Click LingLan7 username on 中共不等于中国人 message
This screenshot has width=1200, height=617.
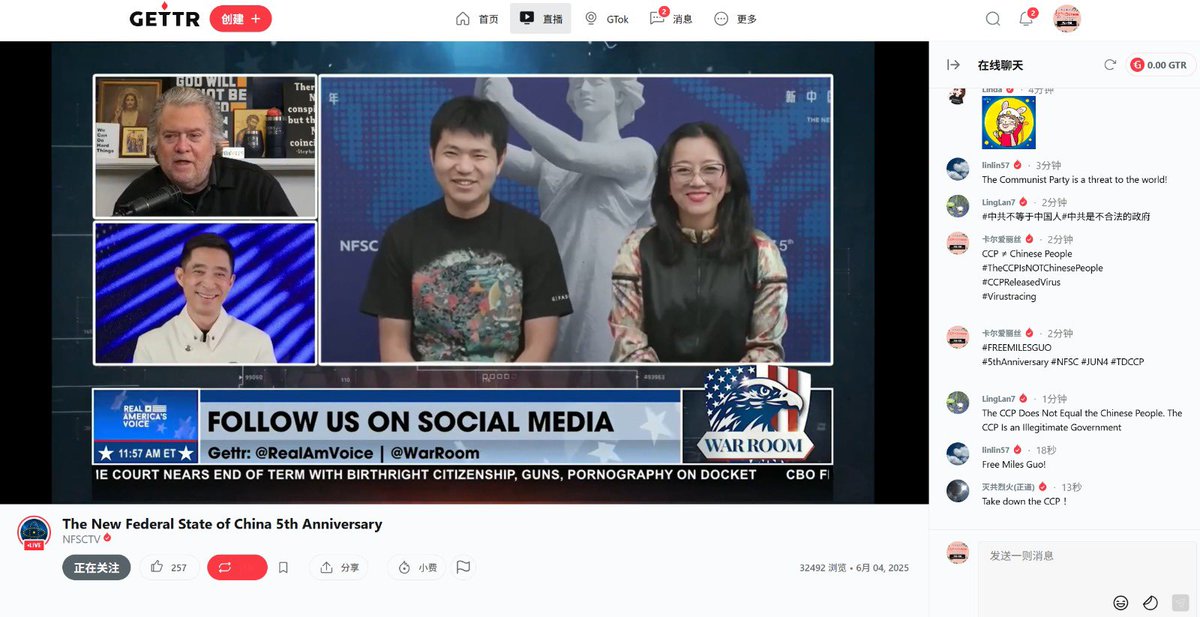coord(998,202)
